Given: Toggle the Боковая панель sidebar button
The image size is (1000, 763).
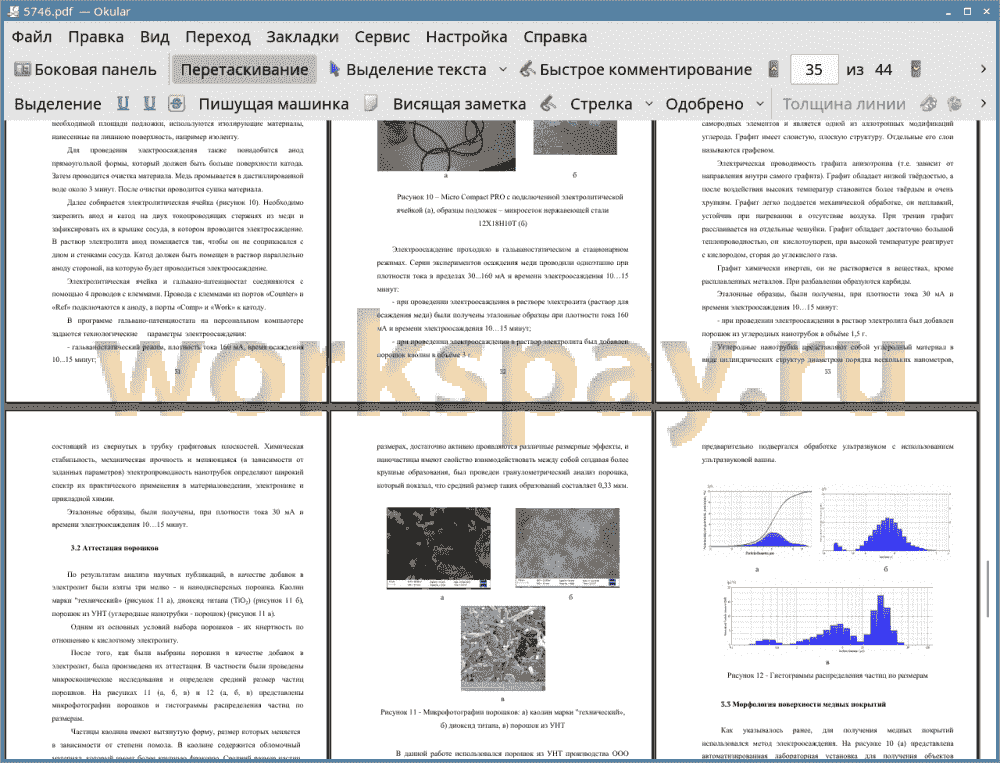Looking at the screenshot, I should (x=85, y=70).
